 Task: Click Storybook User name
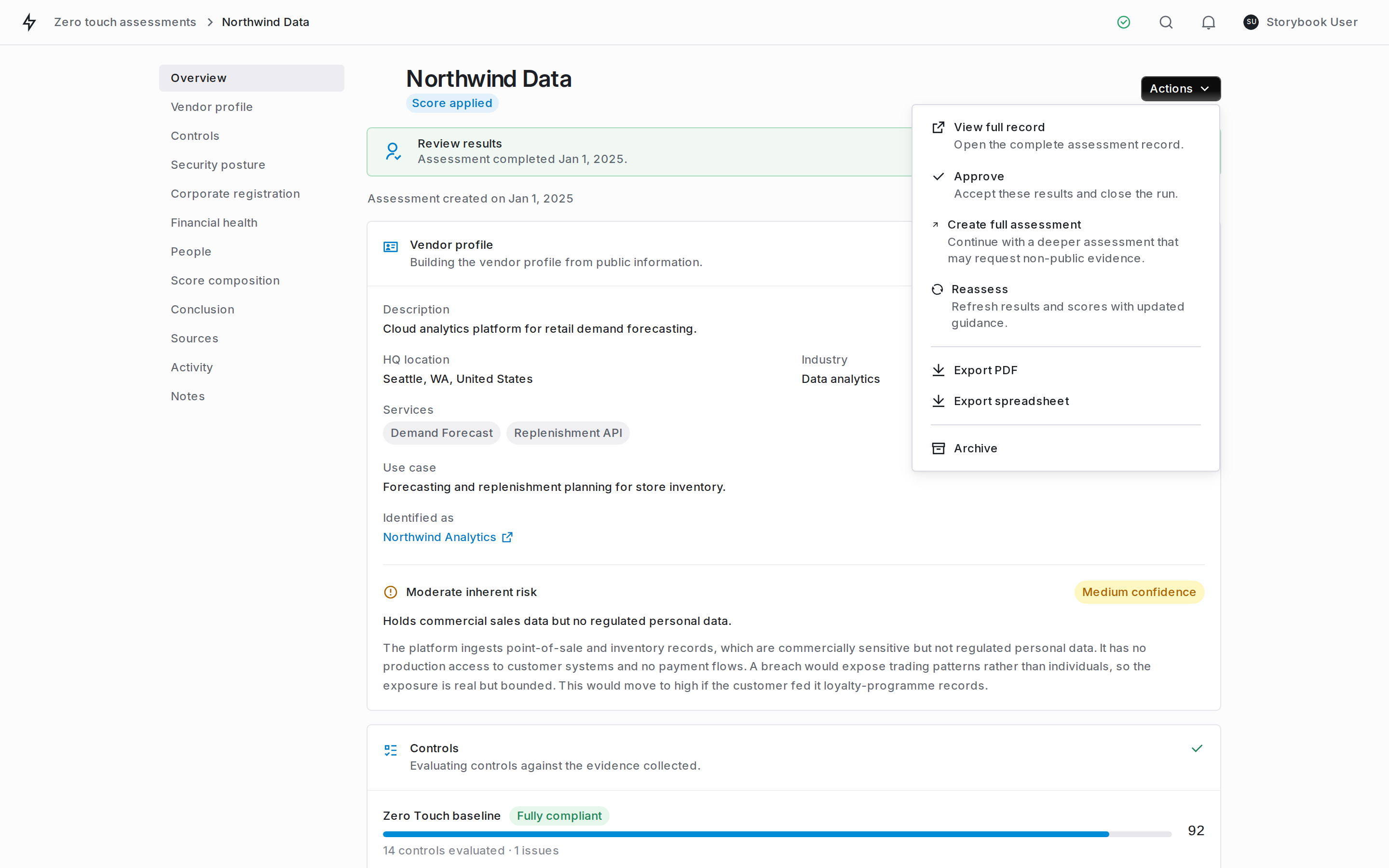point(1311,22)
